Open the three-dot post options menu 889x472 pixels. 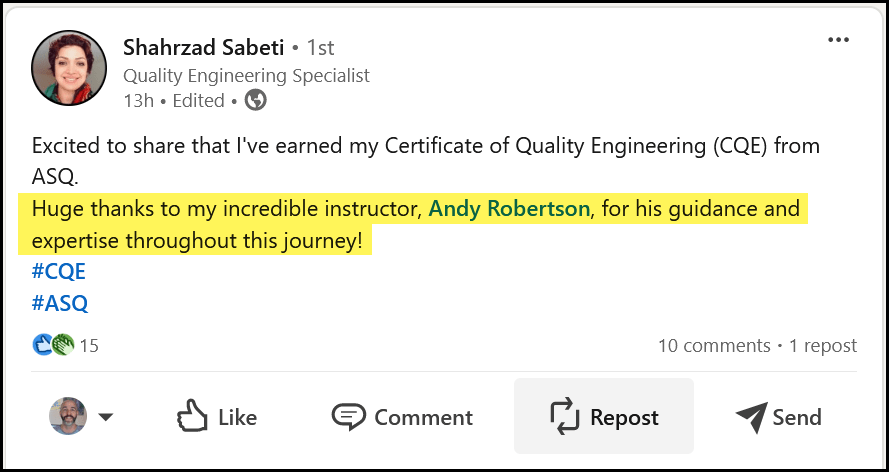pyautogui.click(x=838, y=40)
